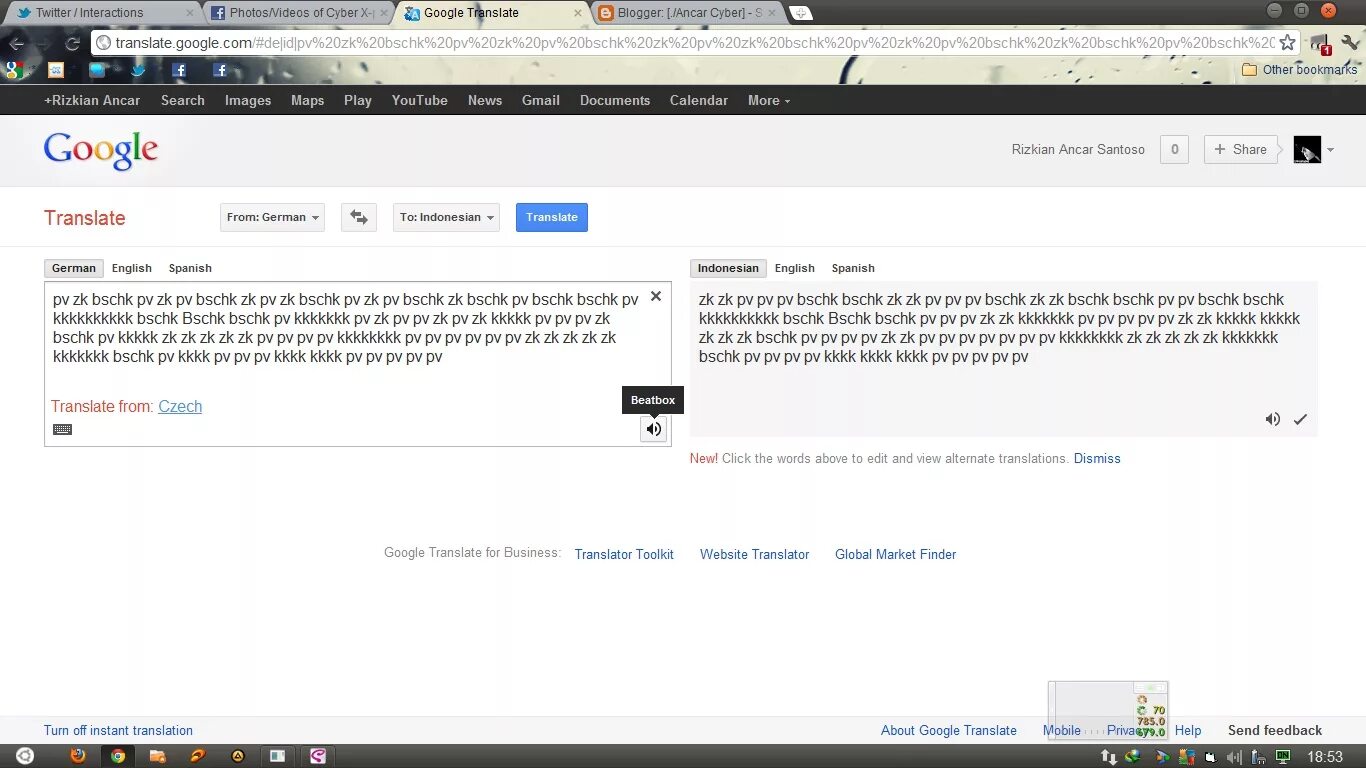1366x768 pixels.
Task: Turn off instant translation
Action: (x=118, y=730)
